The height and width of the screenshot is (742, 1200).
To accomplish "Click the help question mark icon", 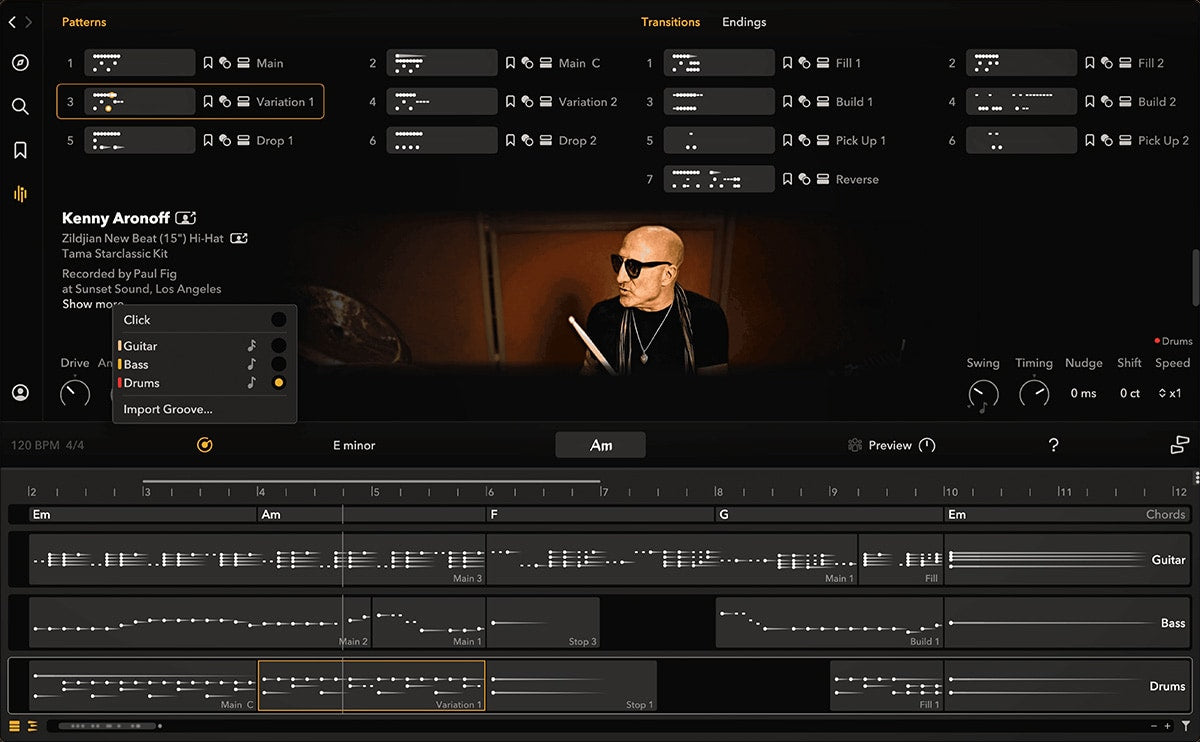I will coord(1053,445).
